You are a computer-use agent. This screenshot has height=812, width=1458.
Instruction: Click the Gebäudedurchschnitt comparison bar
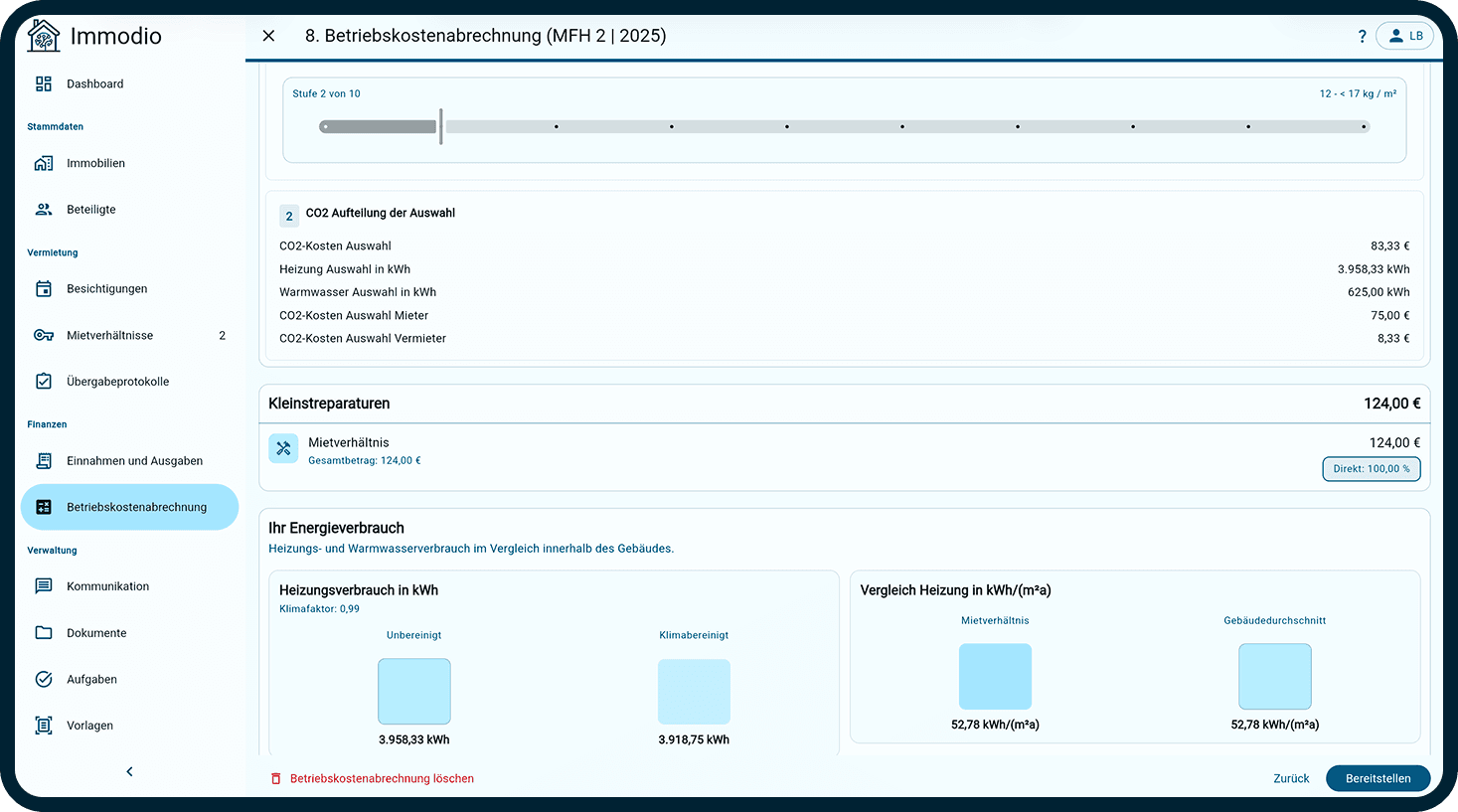(1275, 676)
